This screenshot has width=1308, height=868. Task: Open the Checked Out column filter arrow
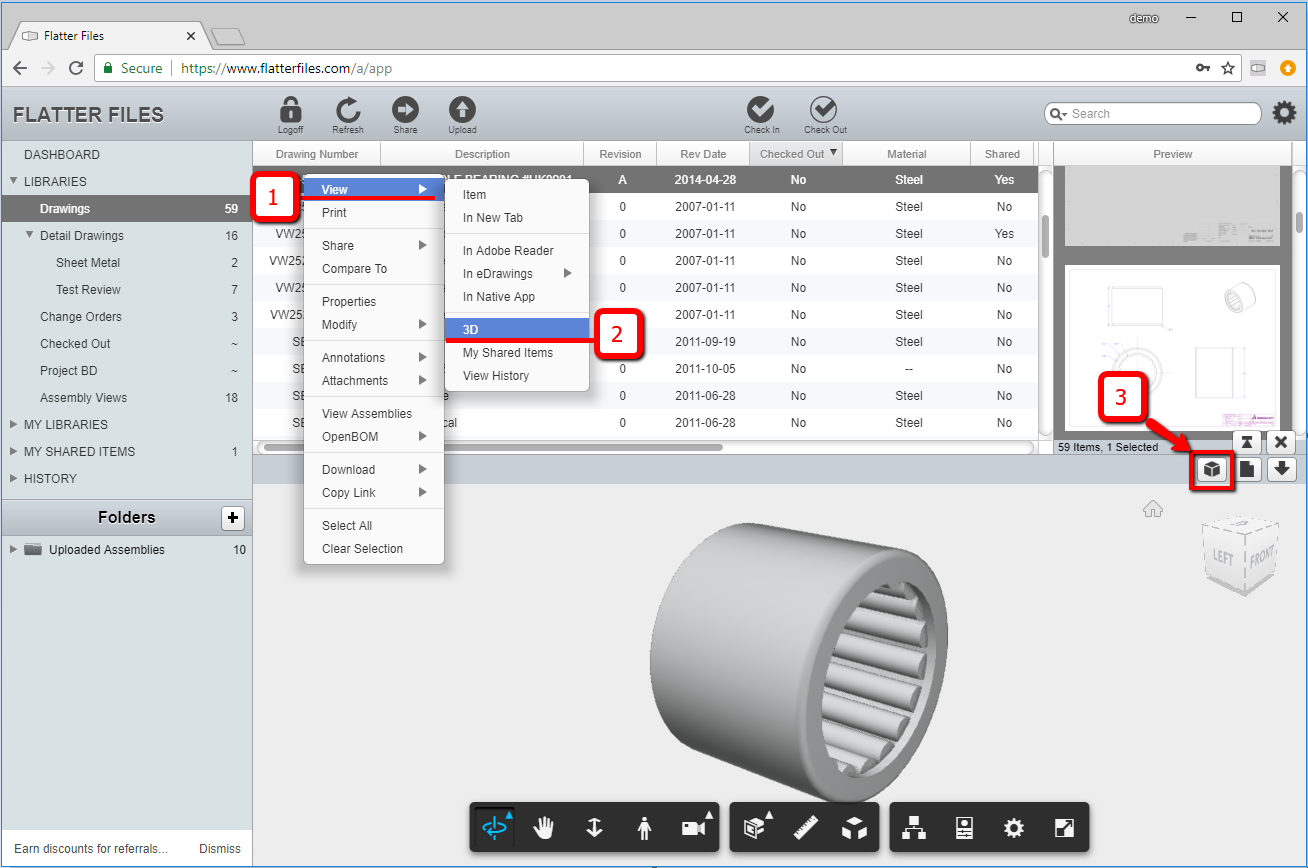click(x=834, y=153)
